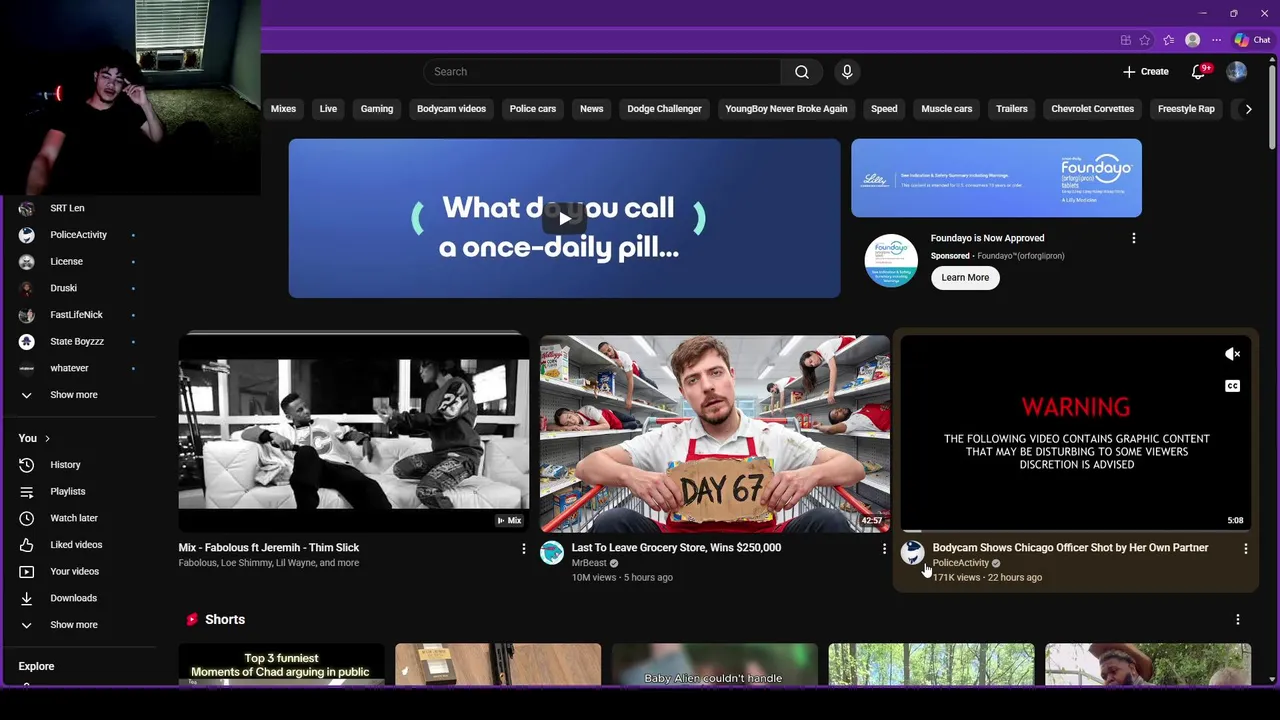Screen dimensions: 1280x720
Task: Click the PoliceActivity avatar beside Bodycam video
Action: click(x=912, y=553)
